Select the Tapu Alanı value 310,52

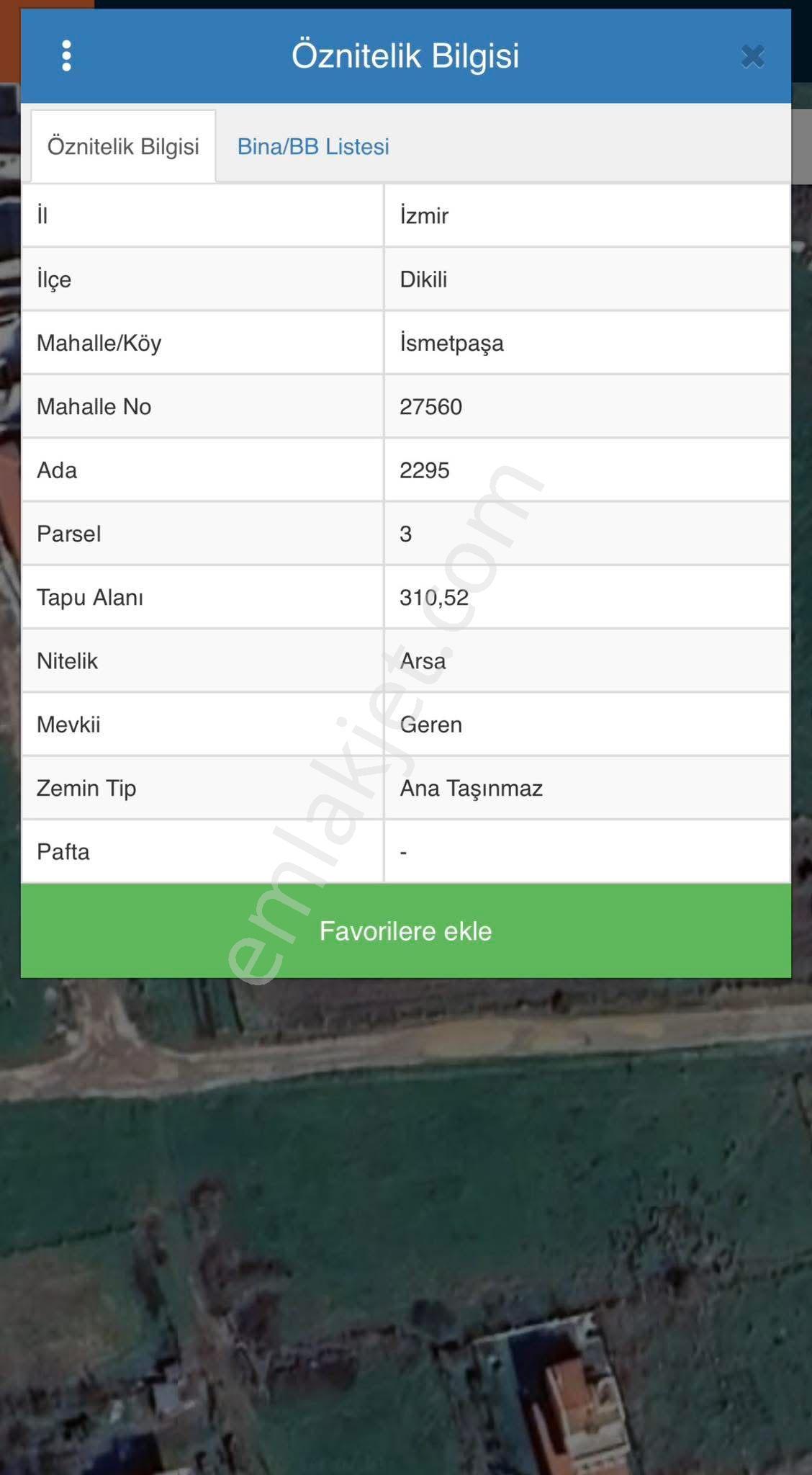(x=434, y=597)
